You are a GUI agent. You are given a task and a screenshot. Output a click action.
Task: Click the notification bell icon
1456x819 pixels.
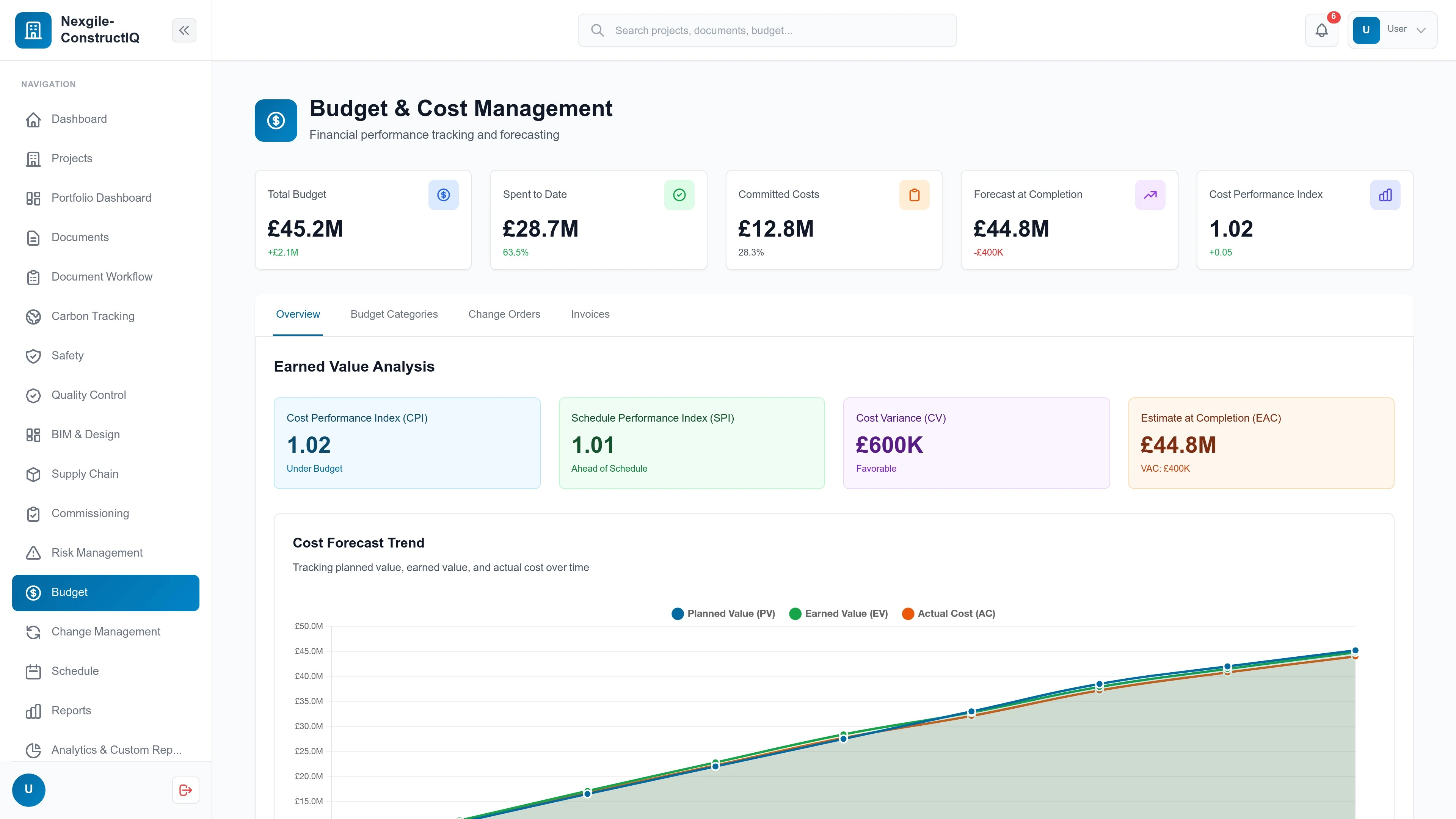[x=1321, y=30]
